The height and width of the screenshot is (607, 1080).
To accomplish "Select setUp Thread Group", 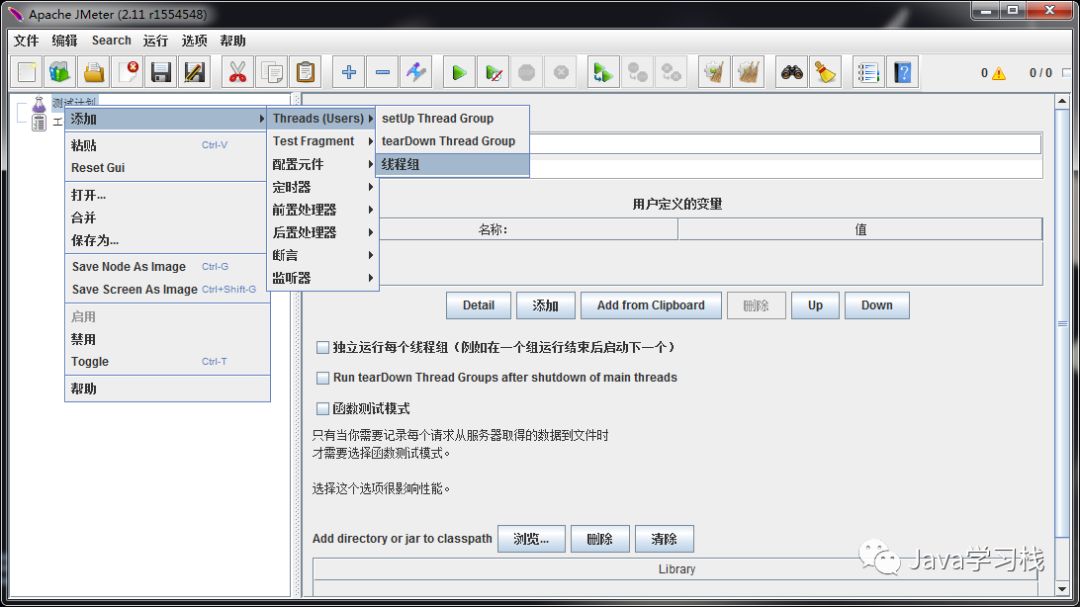I will point(453,119).
